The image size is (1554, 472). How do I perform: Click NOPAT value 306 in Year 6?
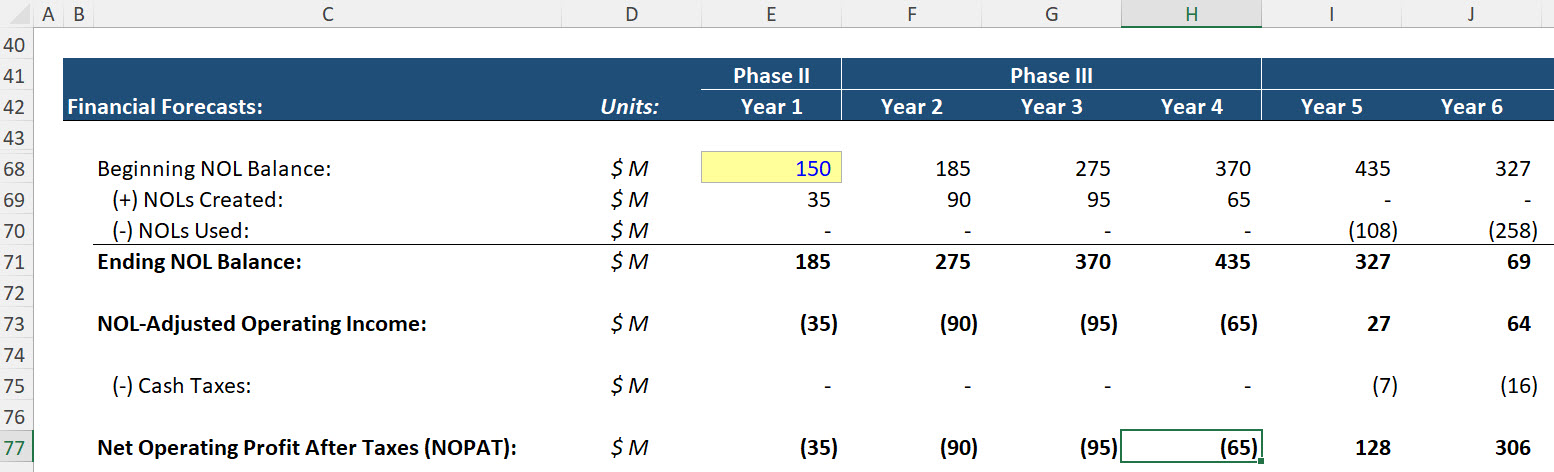coord(1512,448)
